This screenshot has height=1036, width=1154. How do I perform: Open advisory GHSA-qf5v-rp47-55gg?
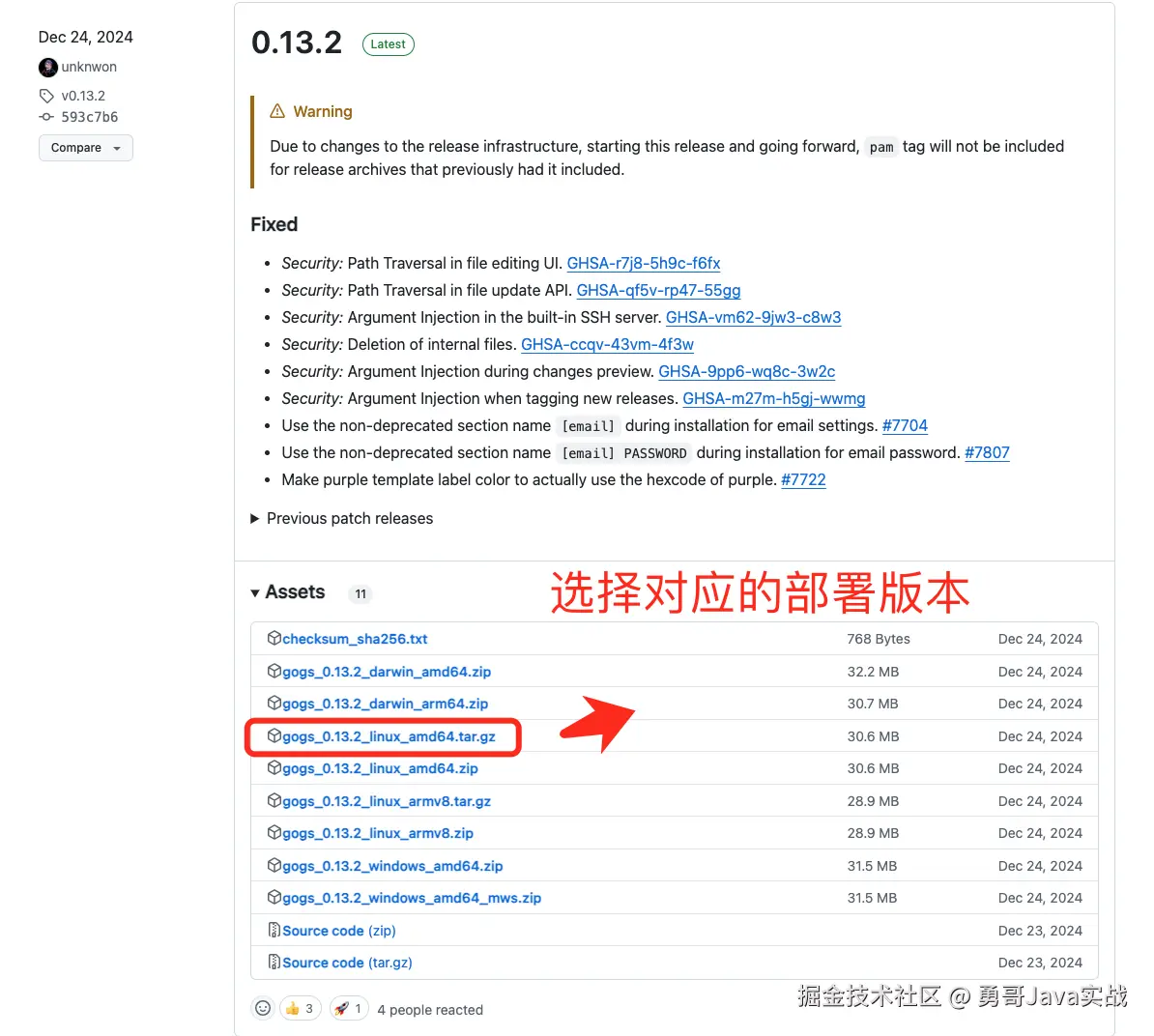click(658, 291)
